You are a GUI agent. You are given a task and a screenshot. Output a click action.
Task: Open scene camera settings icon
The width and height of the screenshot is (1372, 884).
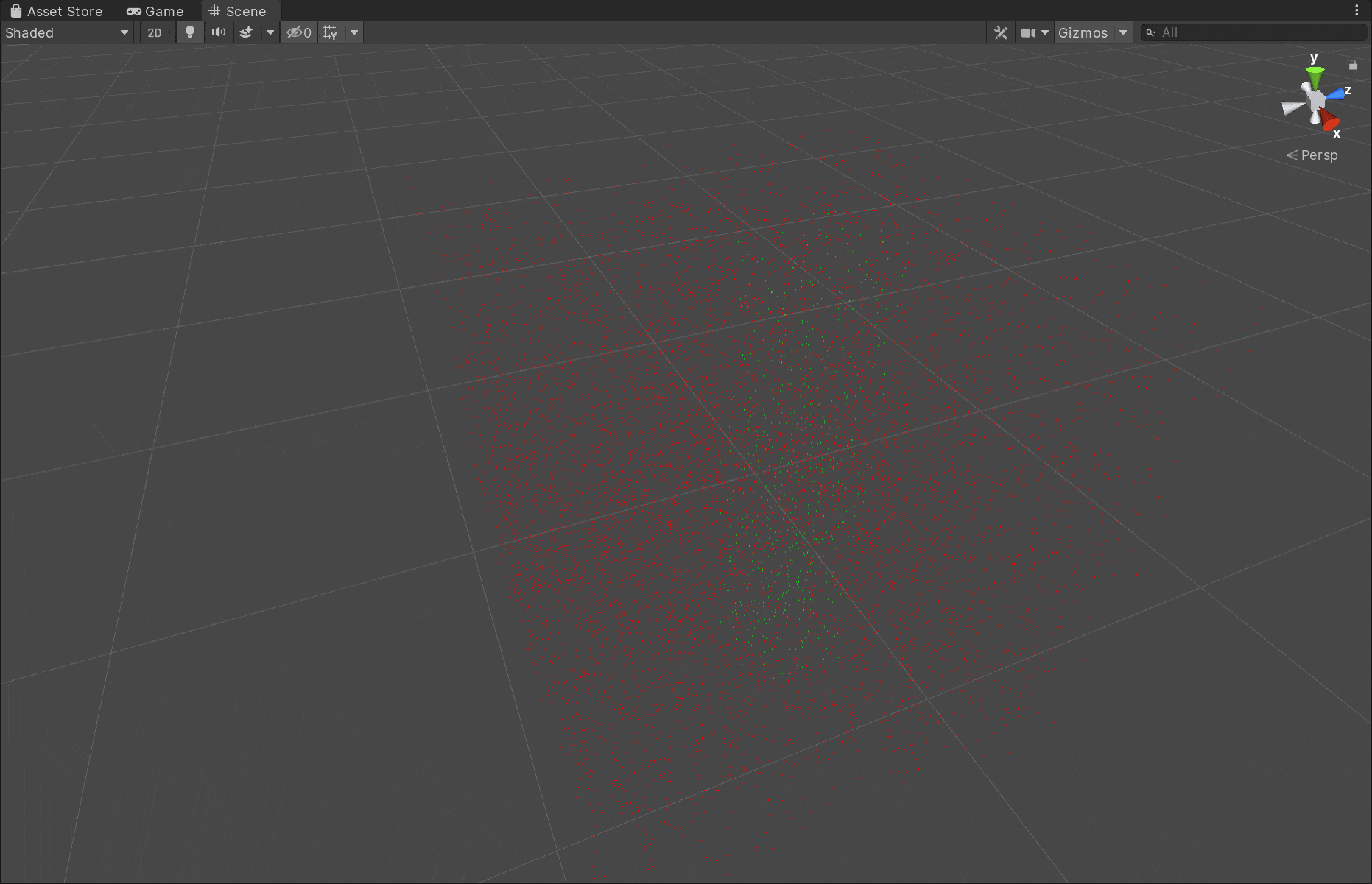click(1028, 32)
